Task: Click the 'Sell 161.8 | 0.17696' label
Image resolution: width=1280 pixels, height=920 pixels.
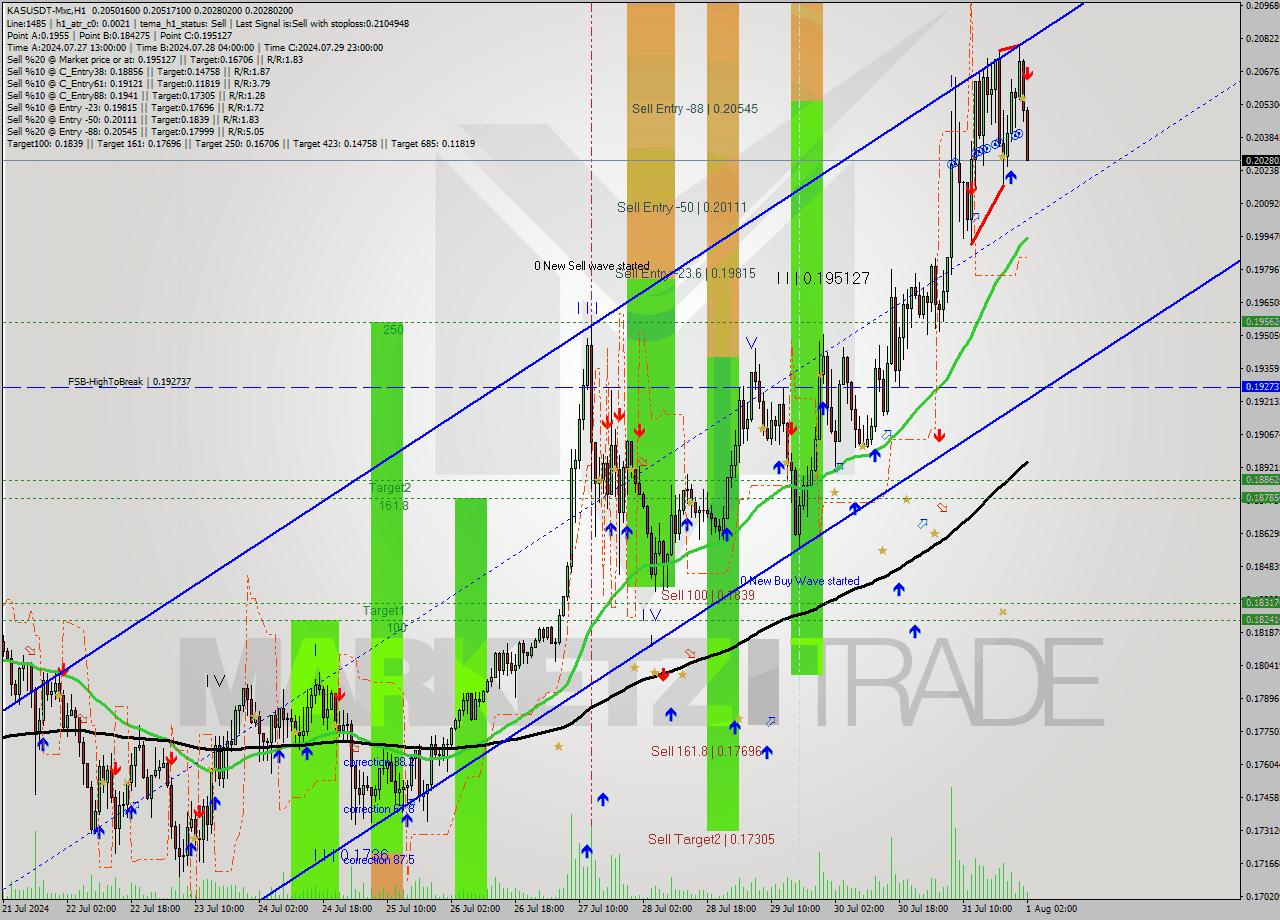Action: coord(706,751)
